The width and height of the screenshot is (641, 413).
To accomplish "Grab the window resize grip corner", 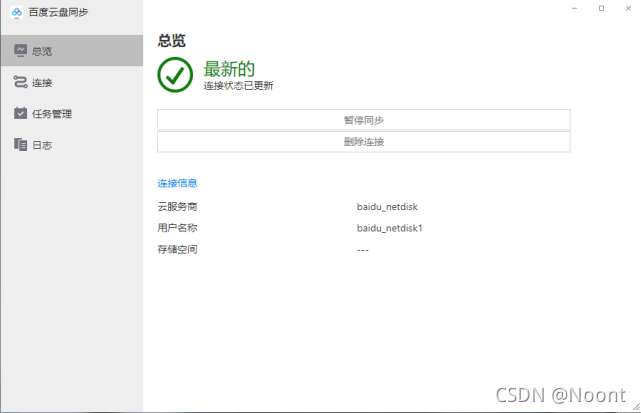I will coord(636,407).
